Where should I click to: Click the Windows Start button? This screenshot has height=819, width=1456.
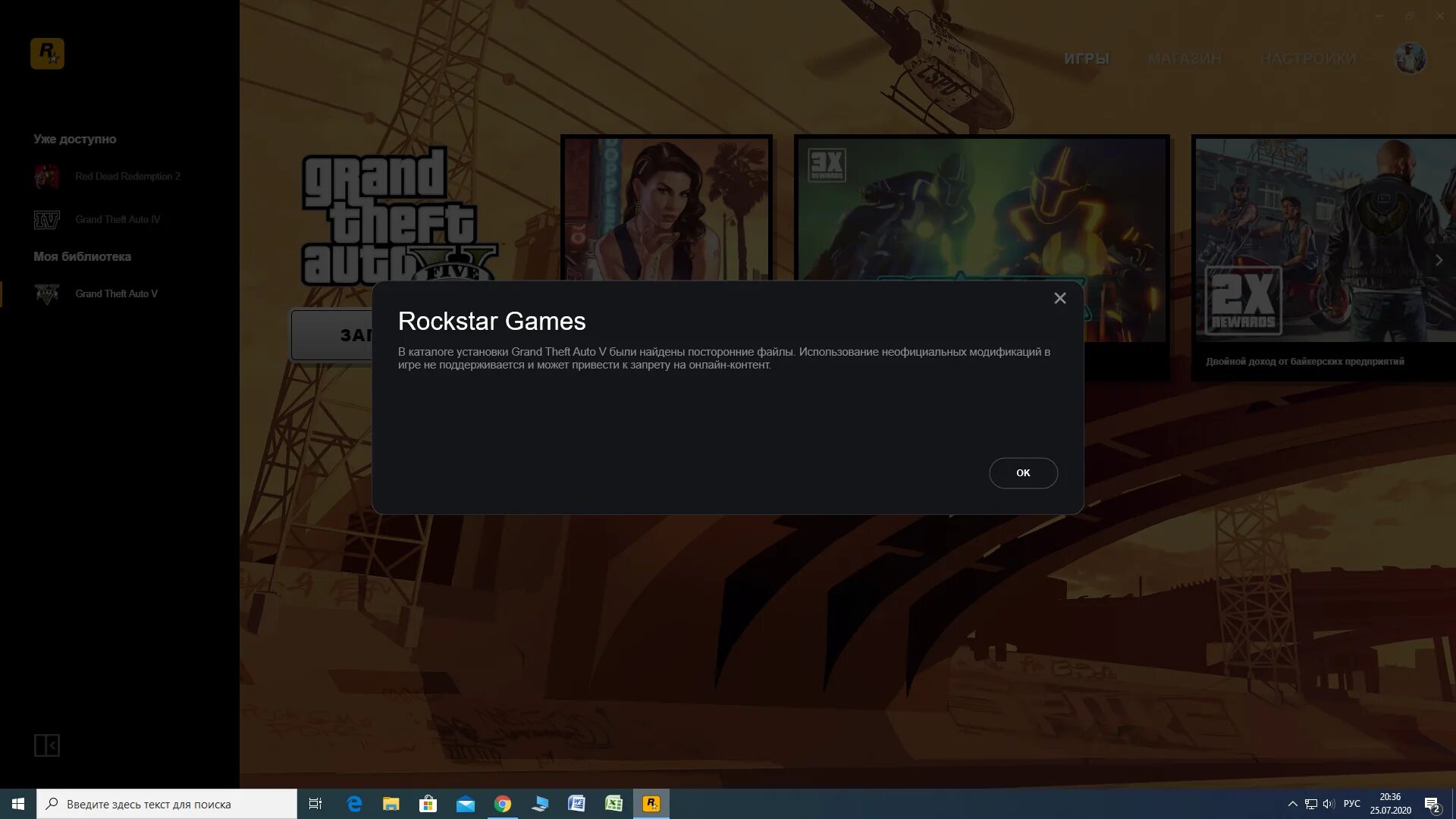[18, 804]
